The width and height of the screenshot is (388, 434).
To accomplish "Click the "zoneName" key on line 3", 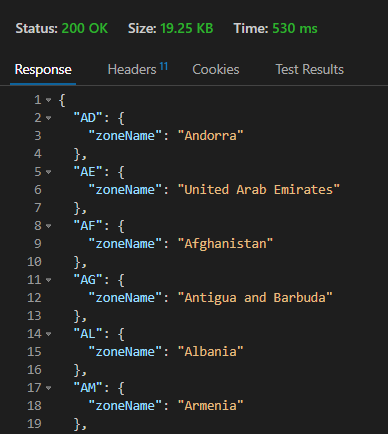I will 125,136.
